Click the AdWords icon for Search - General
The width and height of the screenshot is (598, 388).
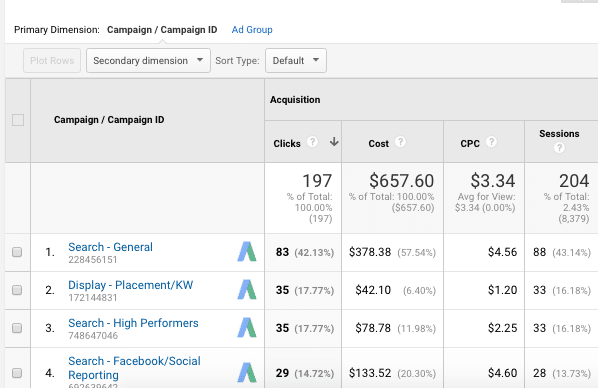coord(247,252)
